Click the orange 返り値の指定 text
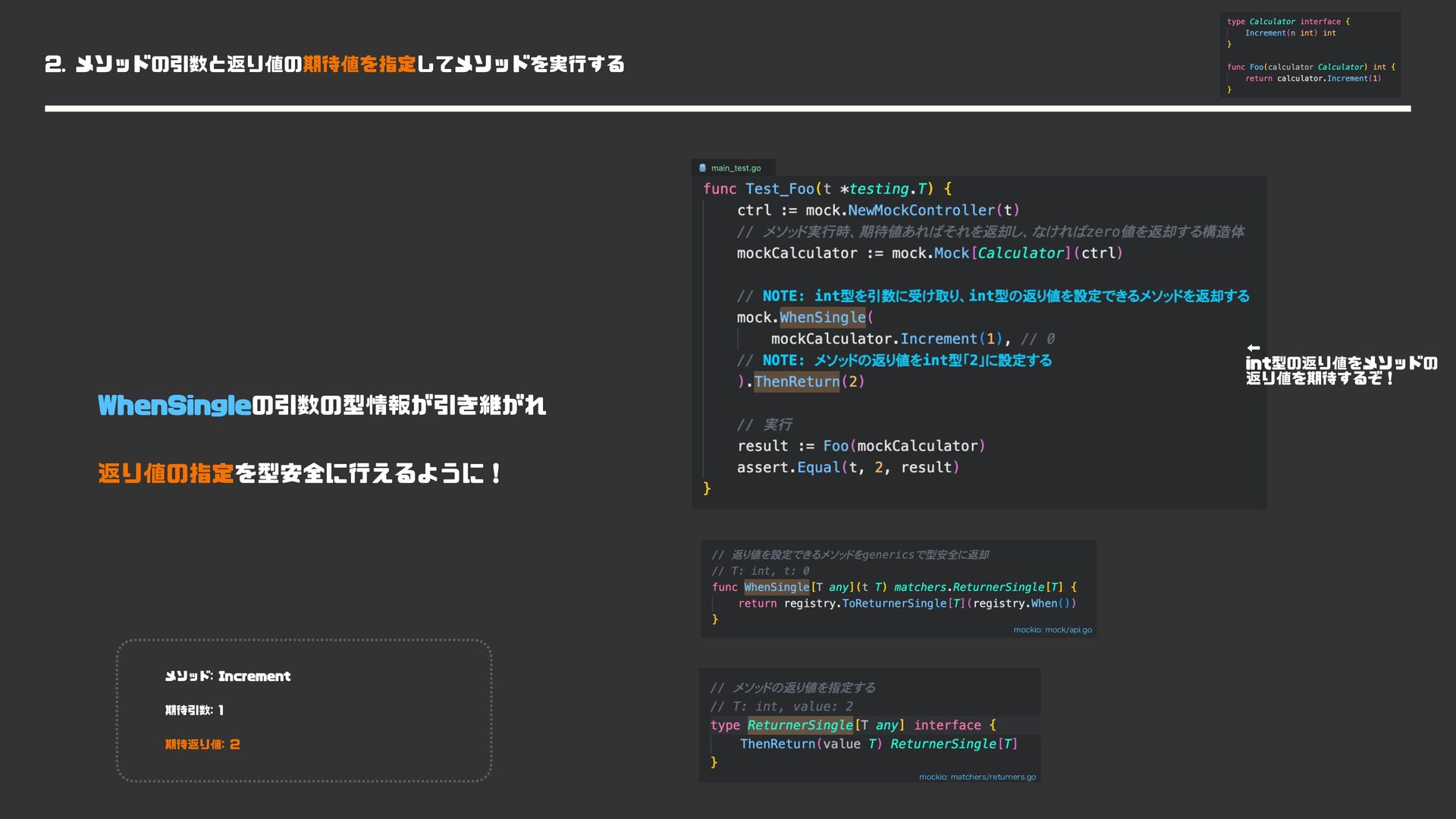This screenshot has height=819, width=1456. click(165, 474)
